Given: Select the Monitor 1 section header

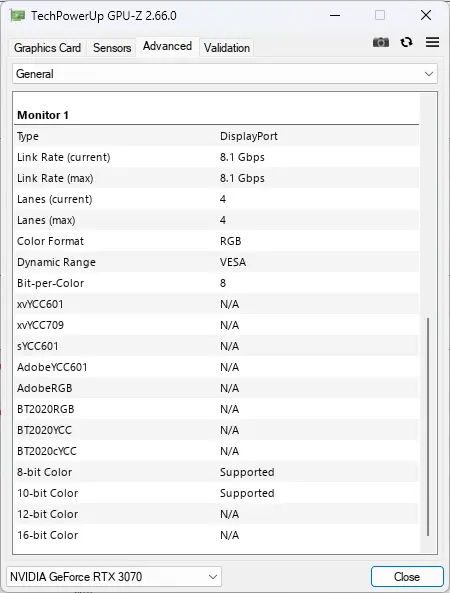Looking at the screenshot, I should 217,115.
